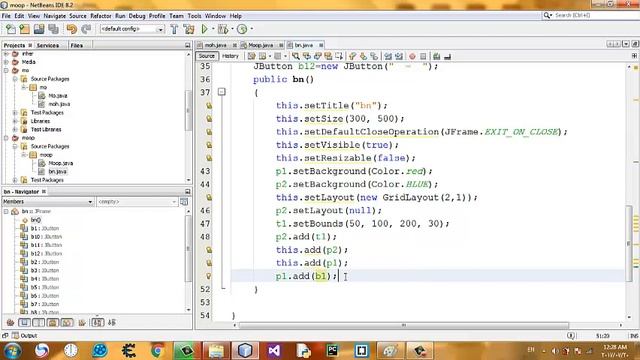The width and height of the screenshot is (640, 360).
Task: Click the Build Project hammer icon
Action: click(x=174, y=29)
